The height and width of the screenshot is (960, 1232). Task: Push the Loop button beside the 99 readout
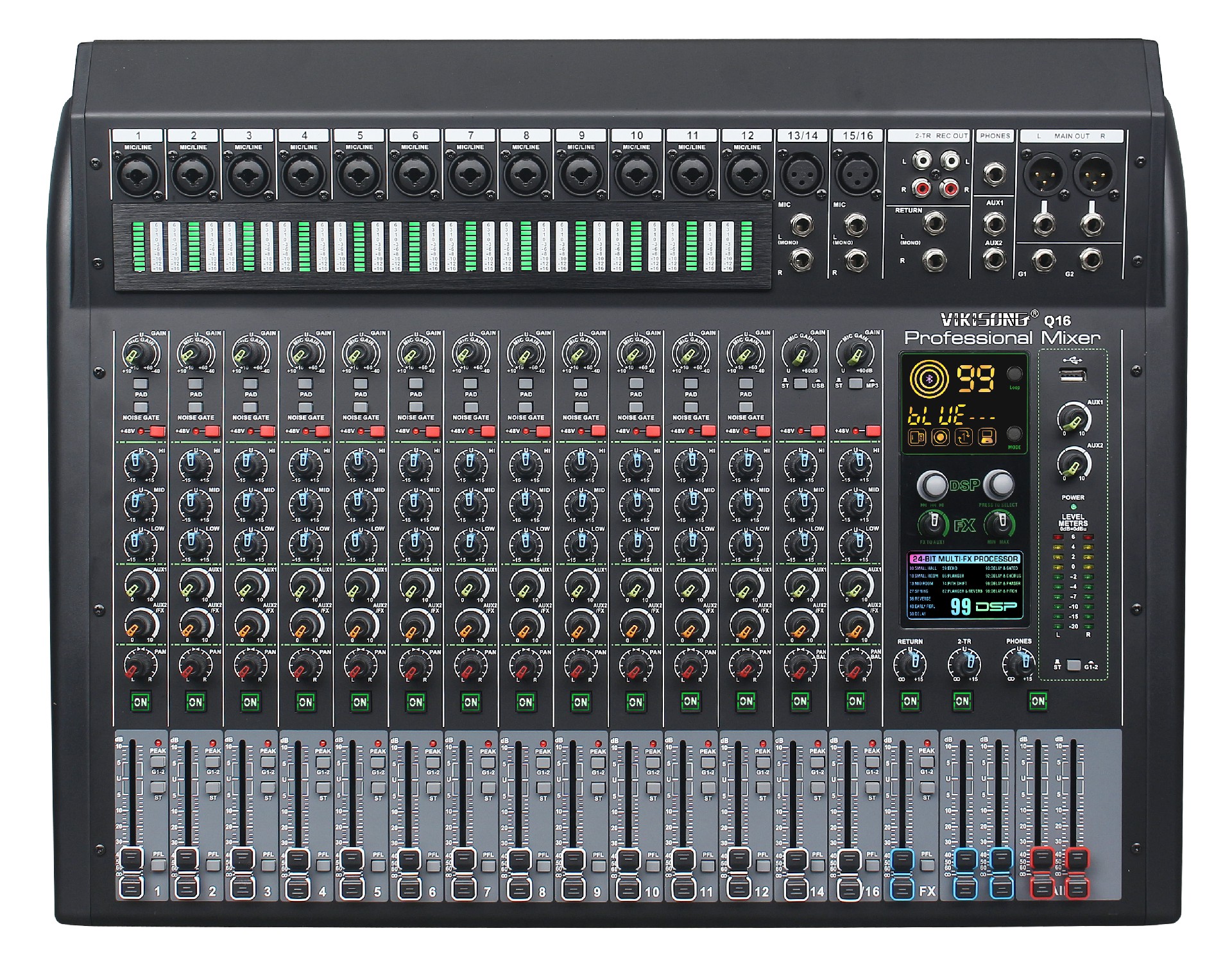click(x=1014, y=374)
